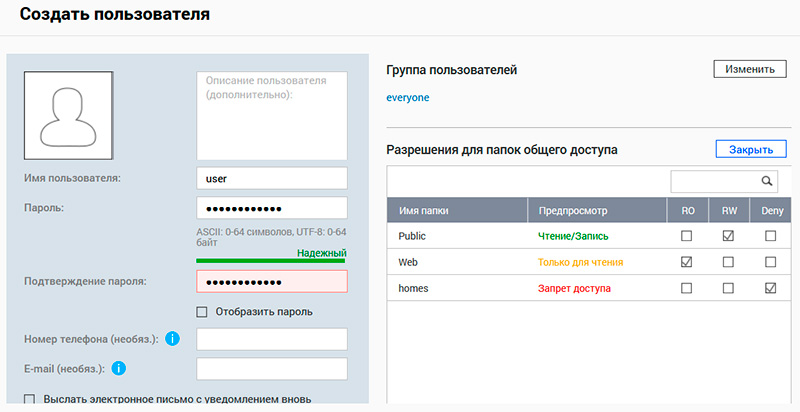Uncheck Deny permission for homes folder
800x412 pixels.
(x=769, y=288)
